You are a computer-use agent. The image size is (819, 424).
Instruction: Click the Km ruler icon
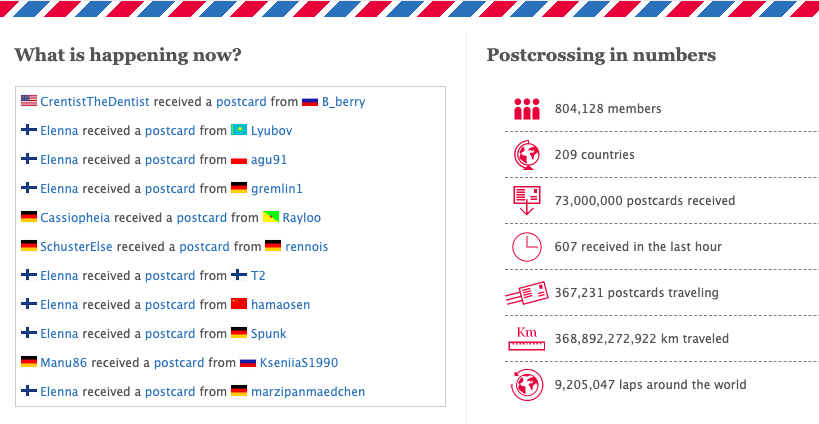pyautogui.click(x=526, y=339)
